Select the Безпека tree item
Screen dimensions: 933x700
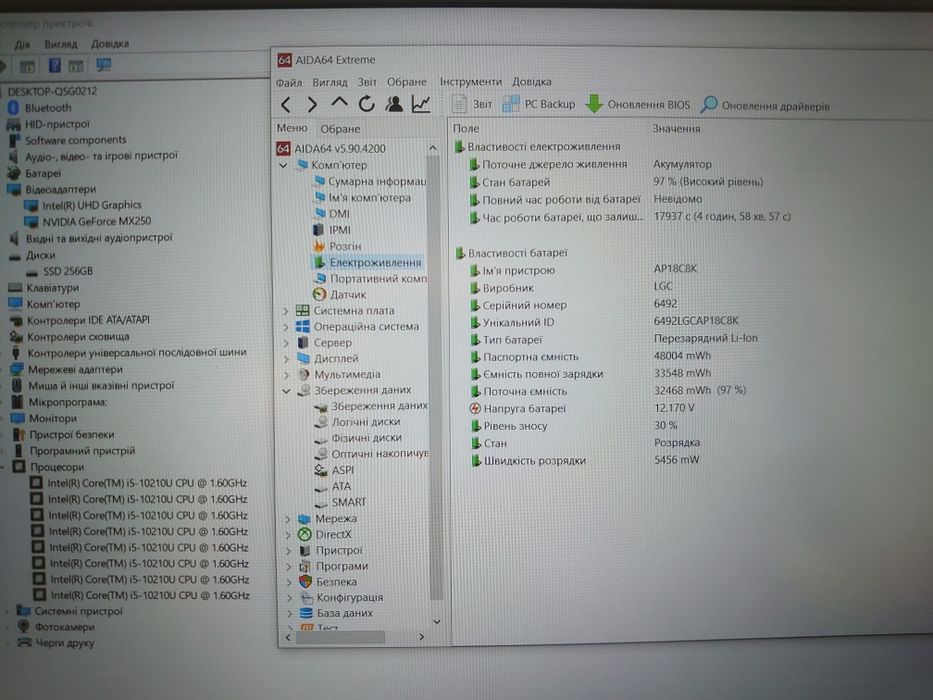(328, 582)
